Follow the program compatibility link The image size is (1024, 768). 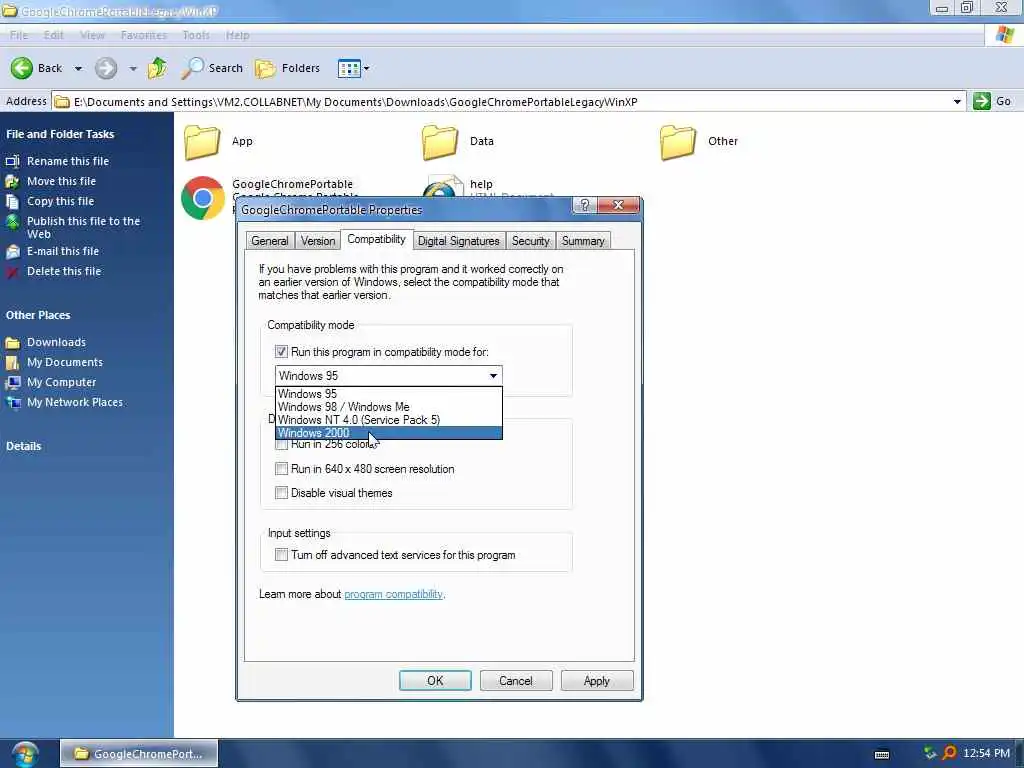393,594
